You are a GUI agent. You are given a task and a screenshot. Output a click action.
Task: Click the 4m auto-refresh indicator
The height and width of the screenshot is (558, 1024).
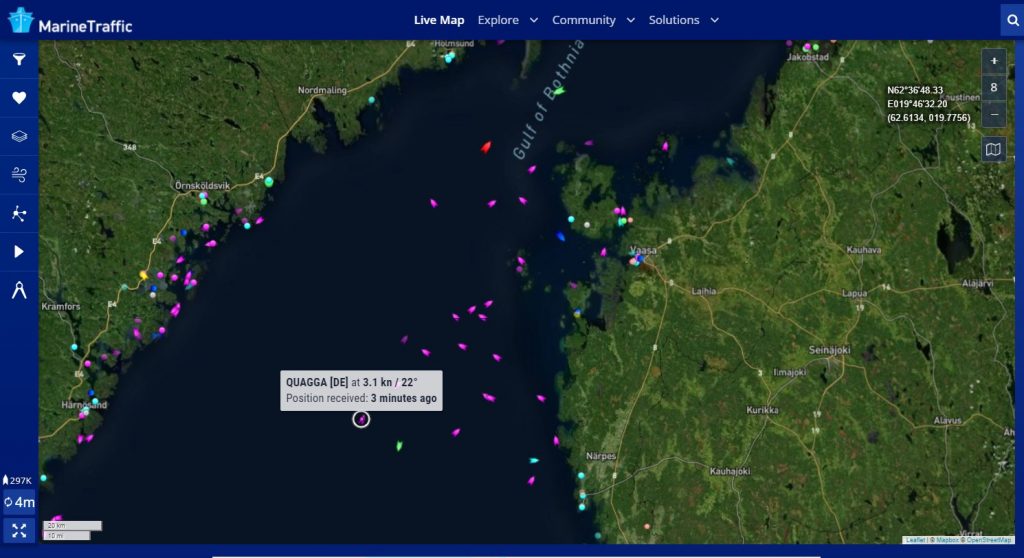coord(19,503)
